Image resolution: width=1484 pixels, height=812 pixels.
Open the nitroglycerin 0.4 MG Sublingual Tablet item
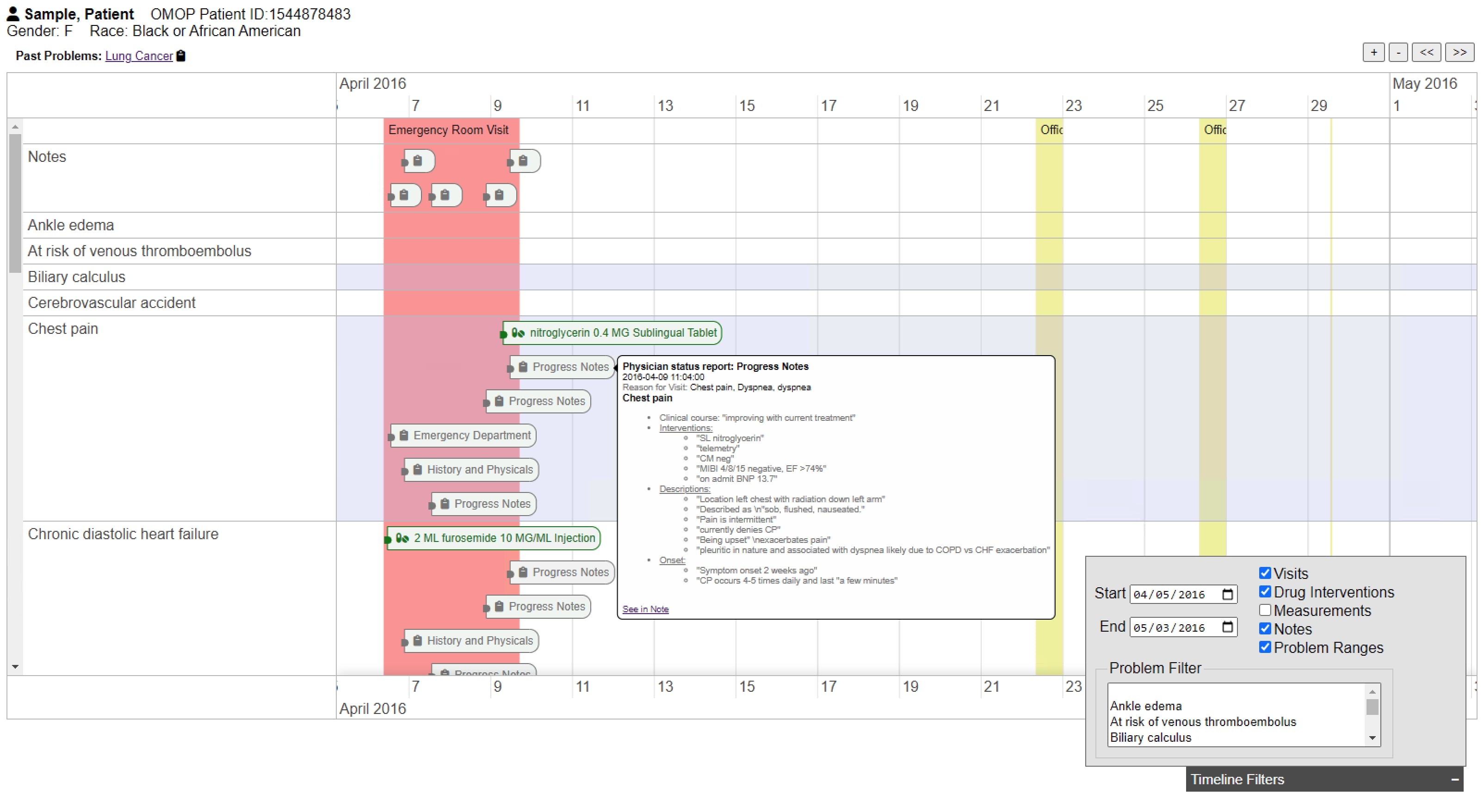(612, 333)
